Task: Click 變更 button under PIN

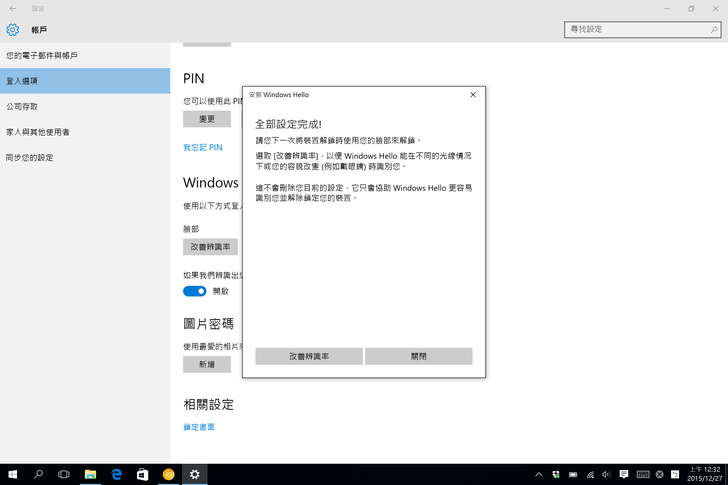Action: tap(207, 119)
